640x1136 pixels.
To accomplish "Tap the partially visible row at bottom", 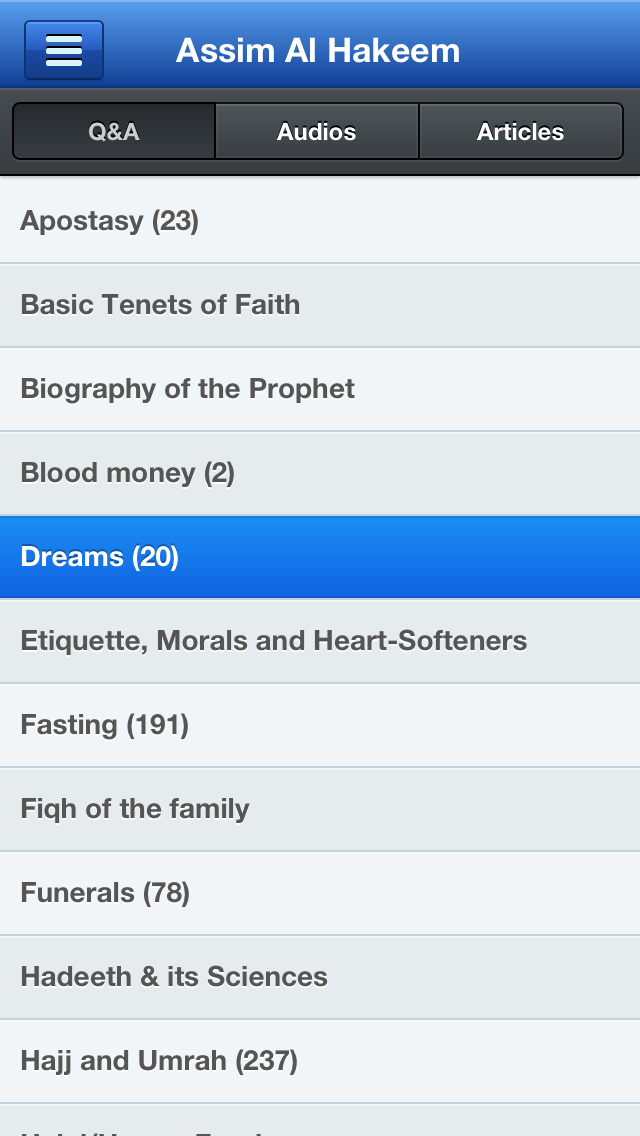I will (x=320, y=1122).
